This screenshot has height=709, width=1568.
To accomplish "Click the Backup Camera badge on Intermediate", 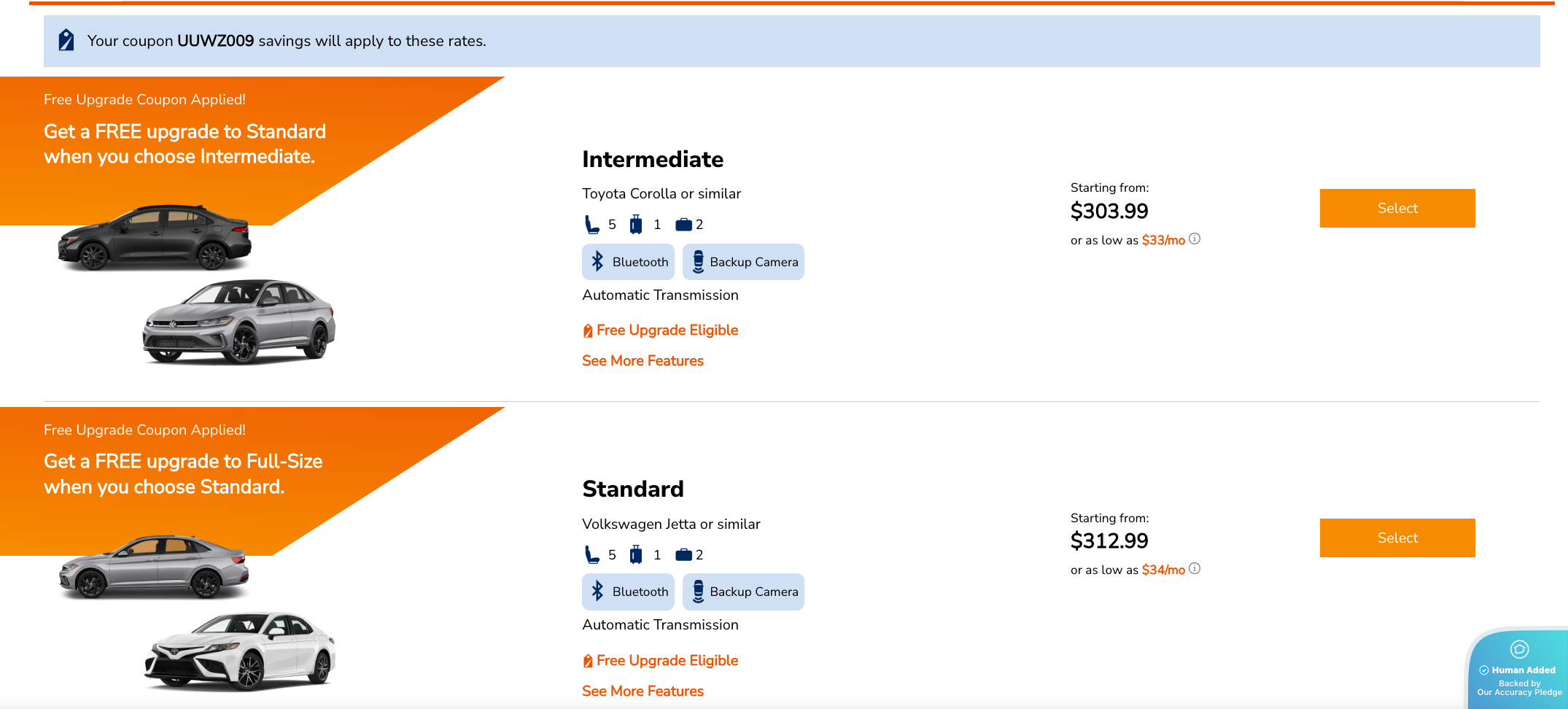I will pos(742,262).
